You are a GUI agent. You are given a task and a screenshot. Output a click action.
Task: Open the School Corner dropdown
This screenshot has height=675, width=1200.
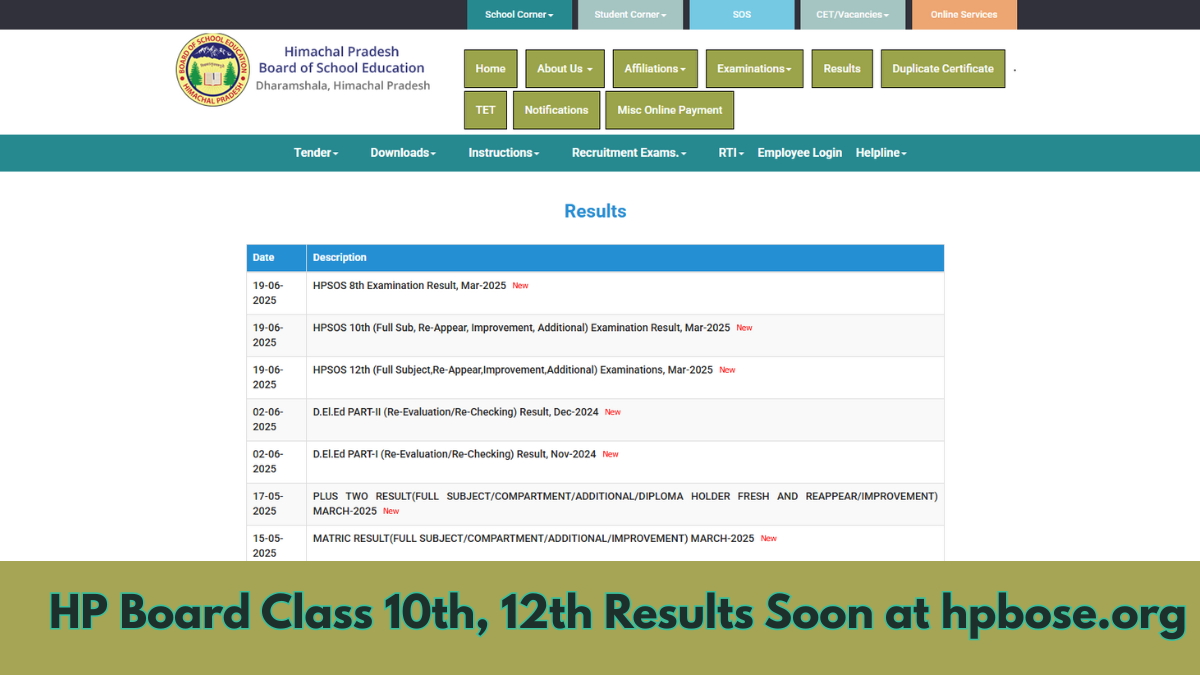click(x=519, y=15)
